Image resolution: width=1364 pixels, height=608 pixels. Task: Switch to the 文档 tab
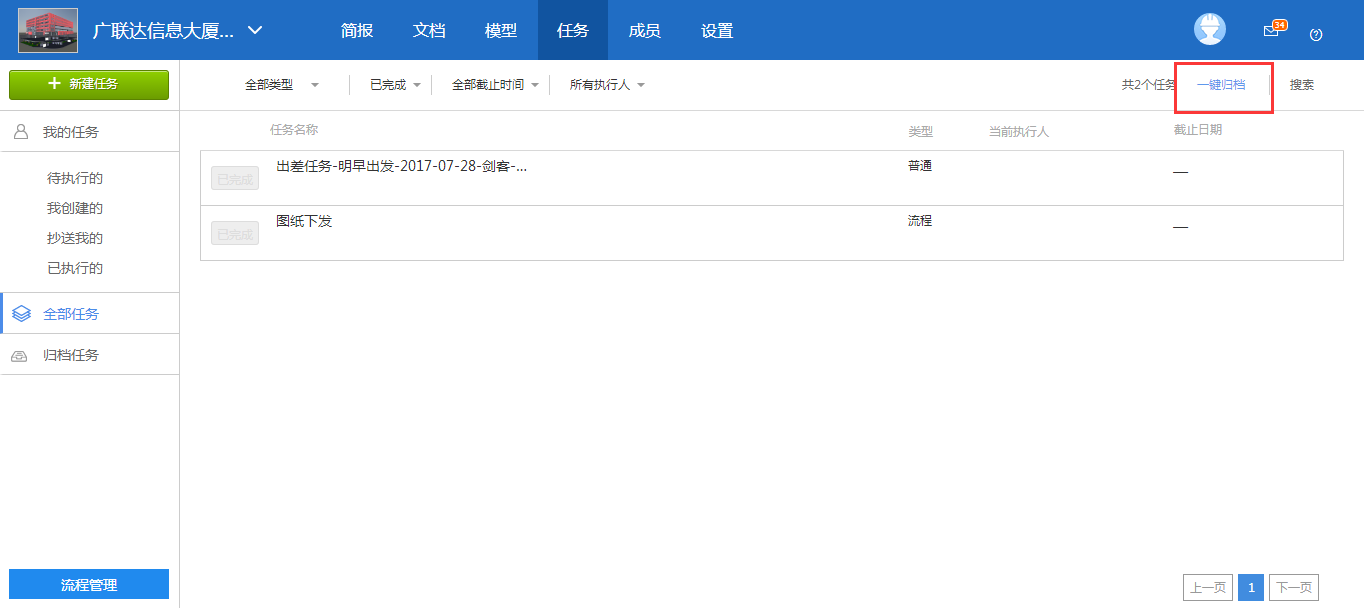[429, 30]
